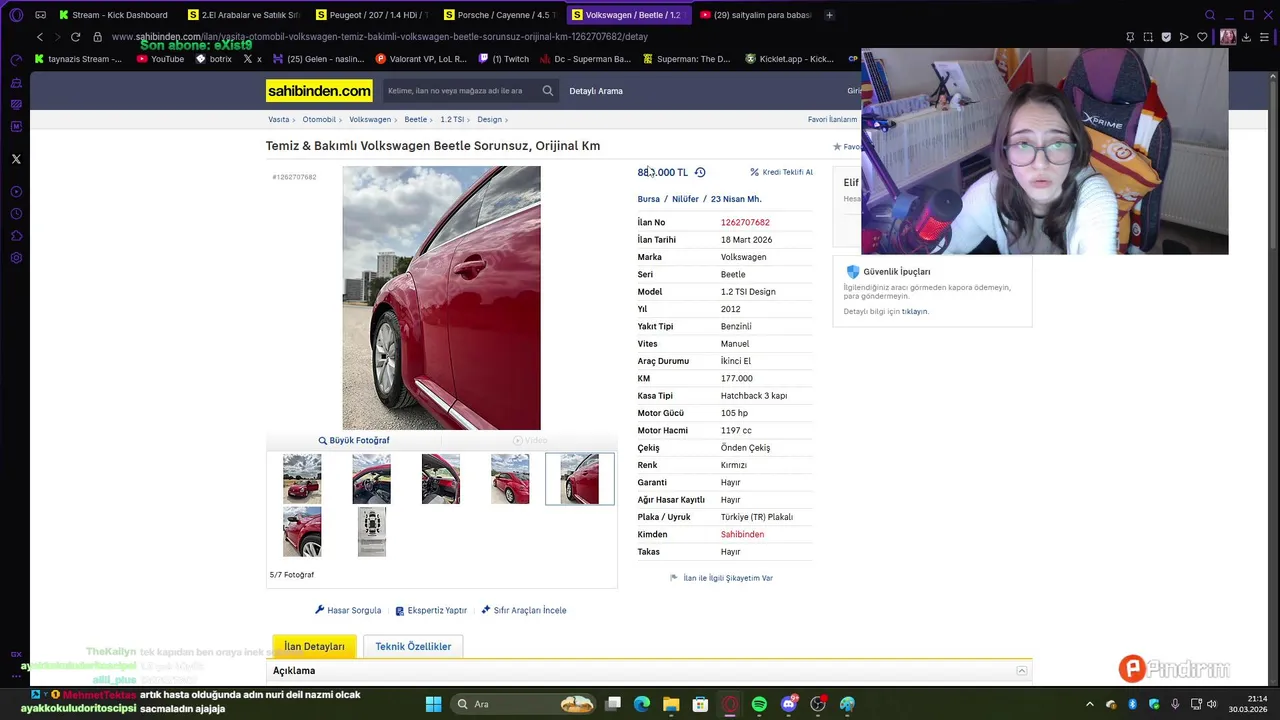The height and width of the screenshot is (720, 1280).
Task: Click tıklayın link in Güvenlik İpuçları
Action: coord(914,311)
